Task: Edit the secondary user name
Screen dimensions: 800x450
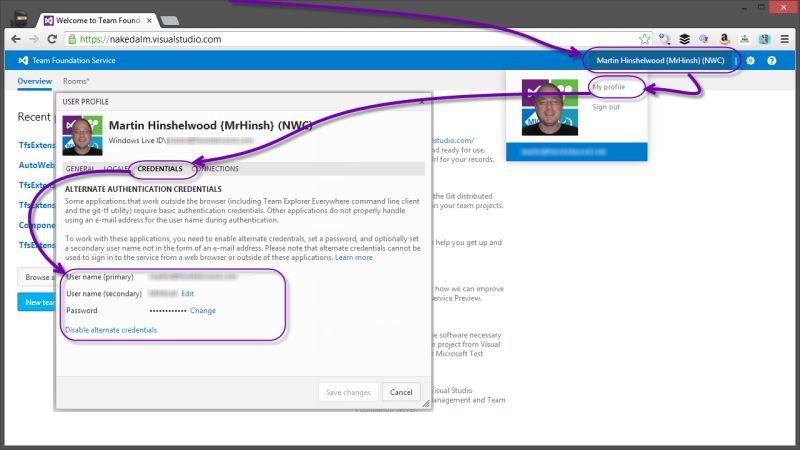Action: coord(187,294)
